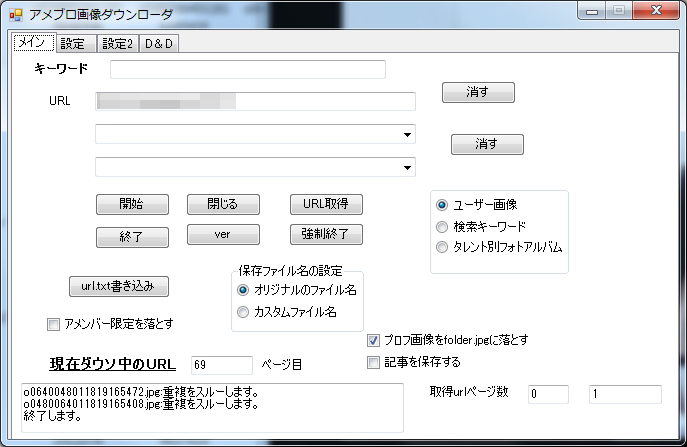
Task: Switch to the メイン tab
Action: tap(33, 43)
